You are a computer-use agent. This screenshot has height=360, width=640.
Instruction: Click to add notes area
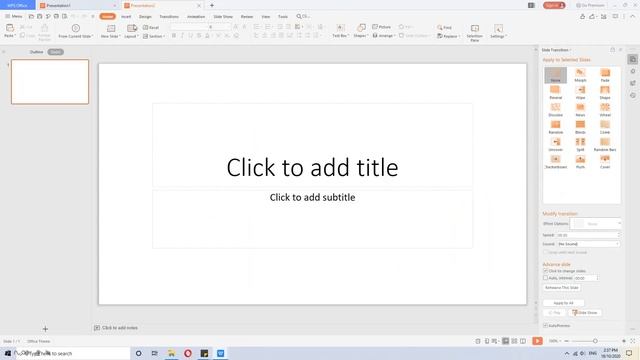[120, 328]
